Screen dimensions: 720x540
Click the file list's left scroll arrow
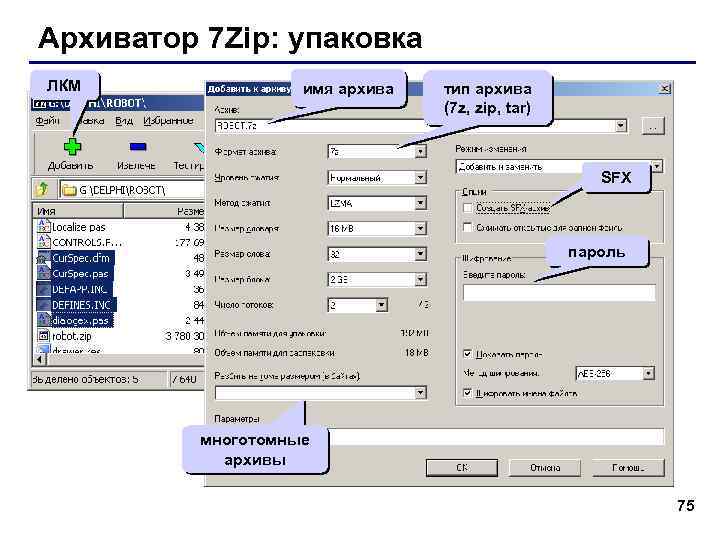click(40, 359)
